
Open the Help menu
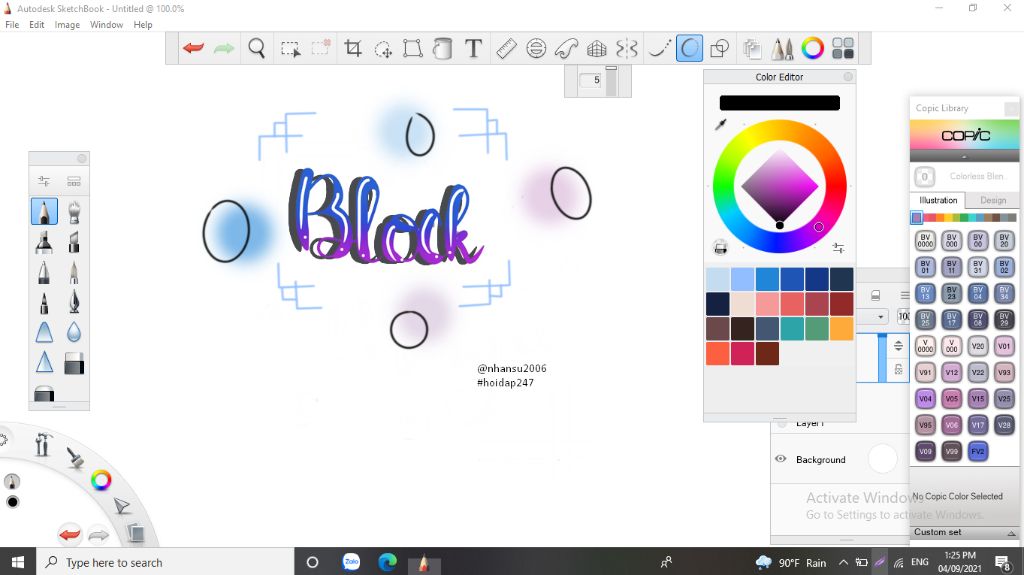click(x=143, y=25)
